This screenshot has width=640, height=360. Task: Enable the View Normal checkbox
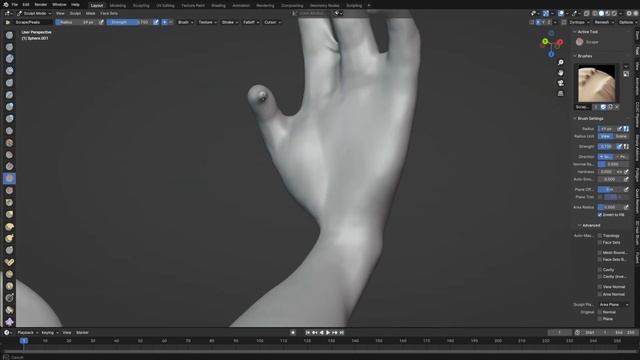tap(600, 287)
